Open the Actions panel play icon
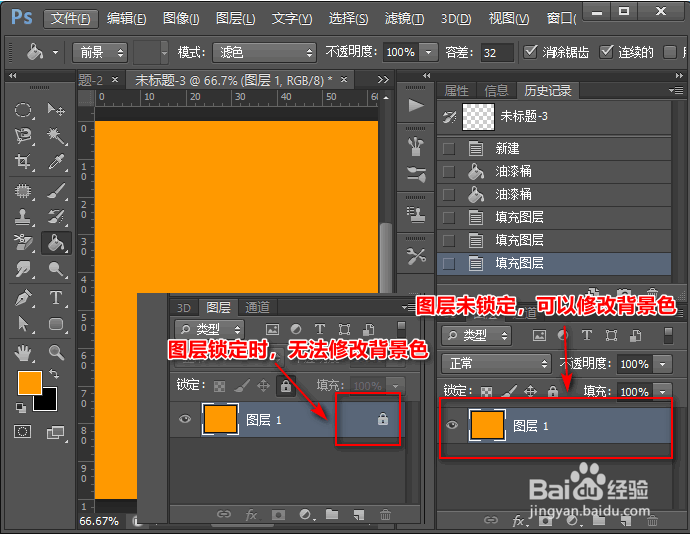 pos(415,106)
